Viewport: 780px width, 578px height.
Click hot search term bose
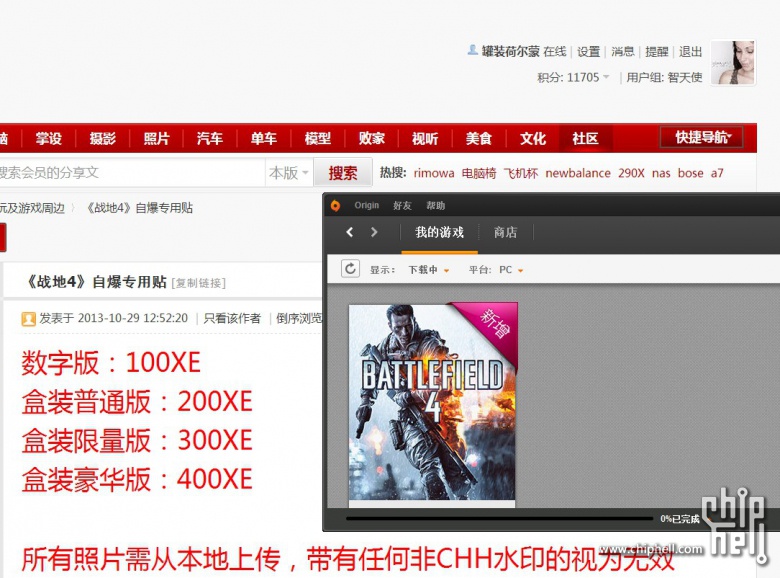click(690, 173)
